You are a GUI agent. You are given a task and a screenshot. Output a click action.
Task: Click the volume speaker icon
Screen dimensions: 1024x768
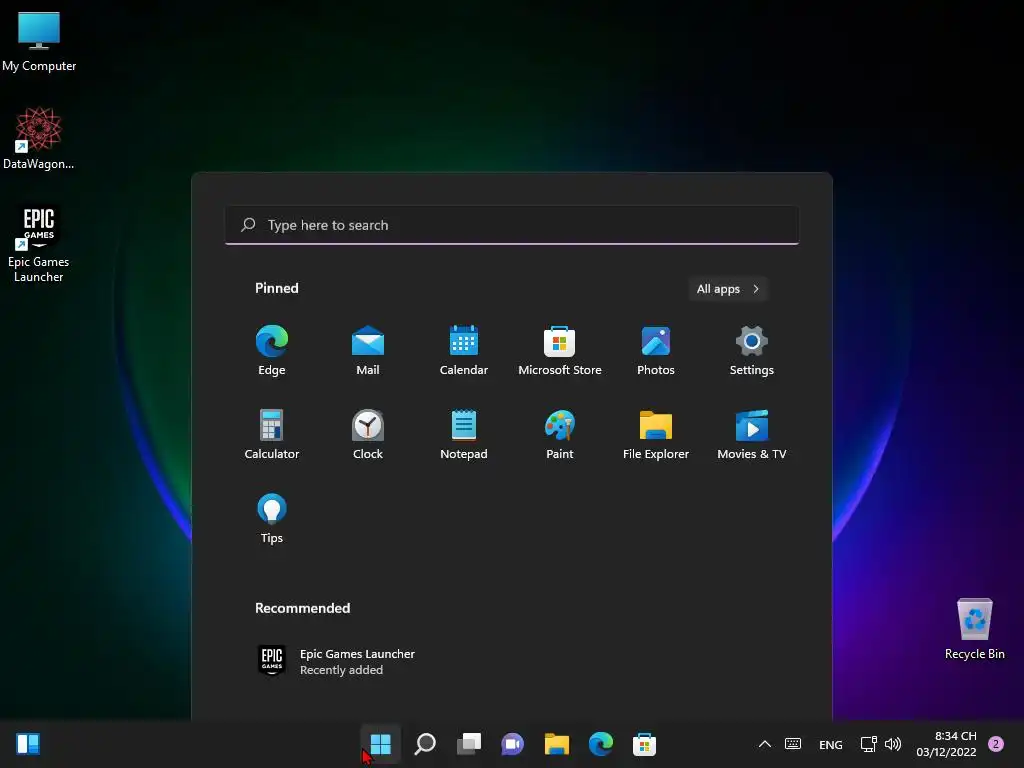tap(893, 744)
